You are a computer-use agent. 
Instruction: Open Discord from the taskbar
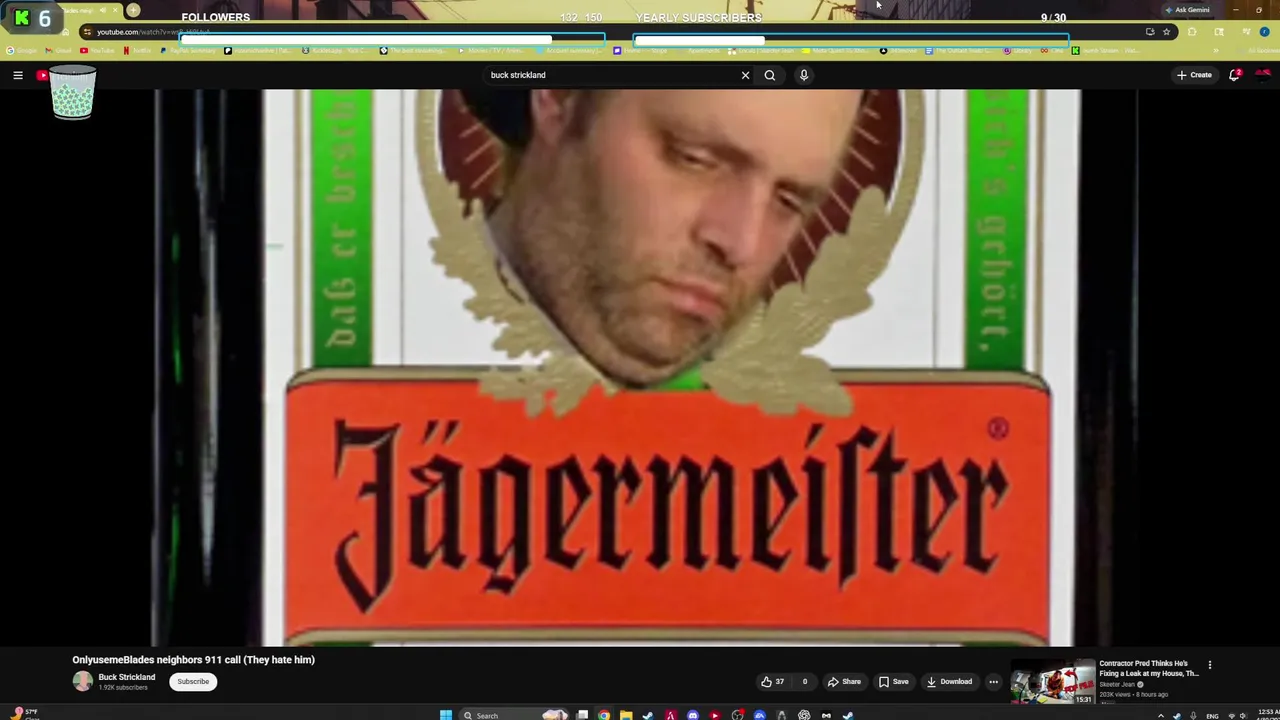pos(692,715)
